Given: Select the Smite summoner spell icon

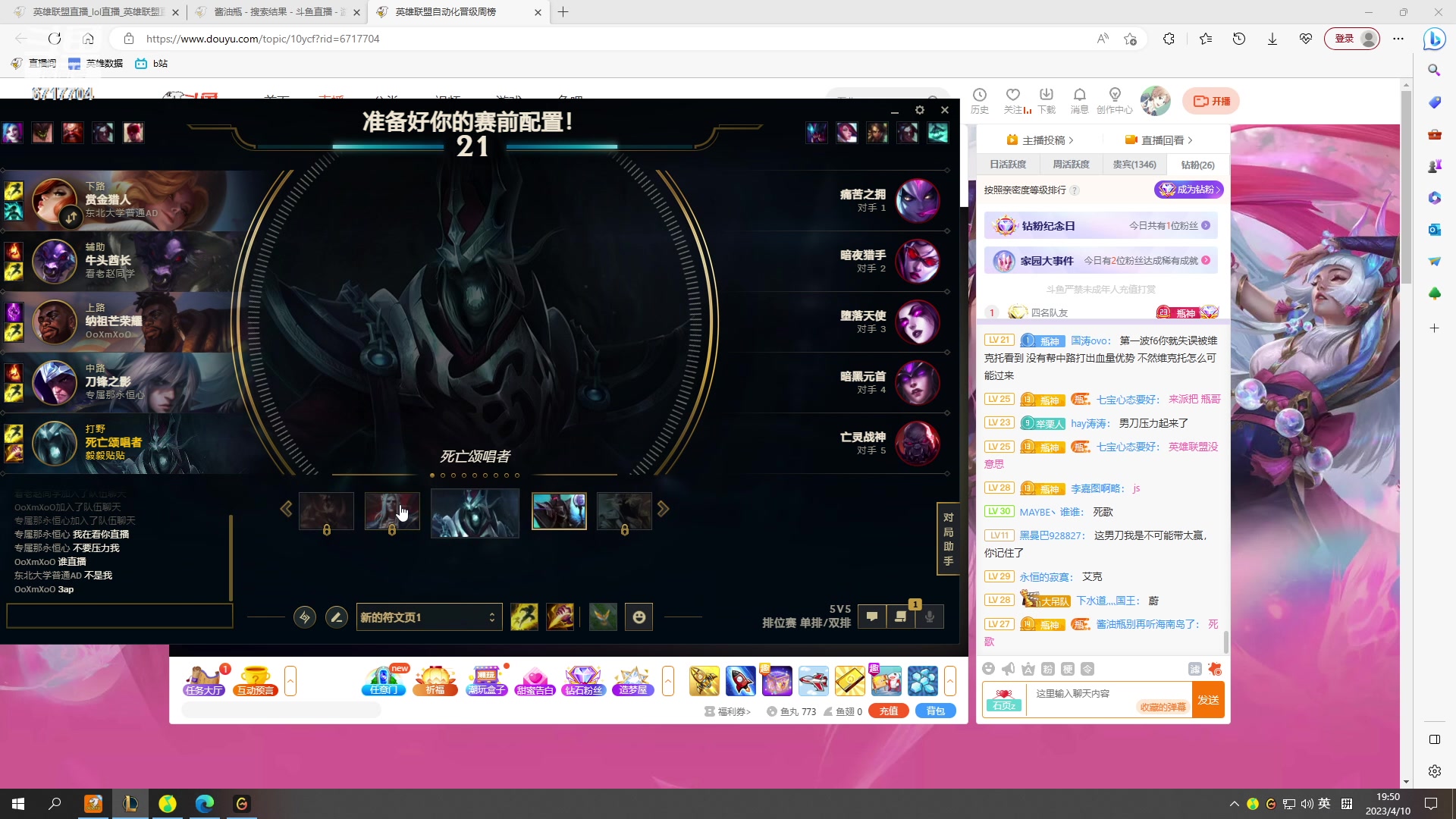Looking at the screenshot, I should [560, 617].
